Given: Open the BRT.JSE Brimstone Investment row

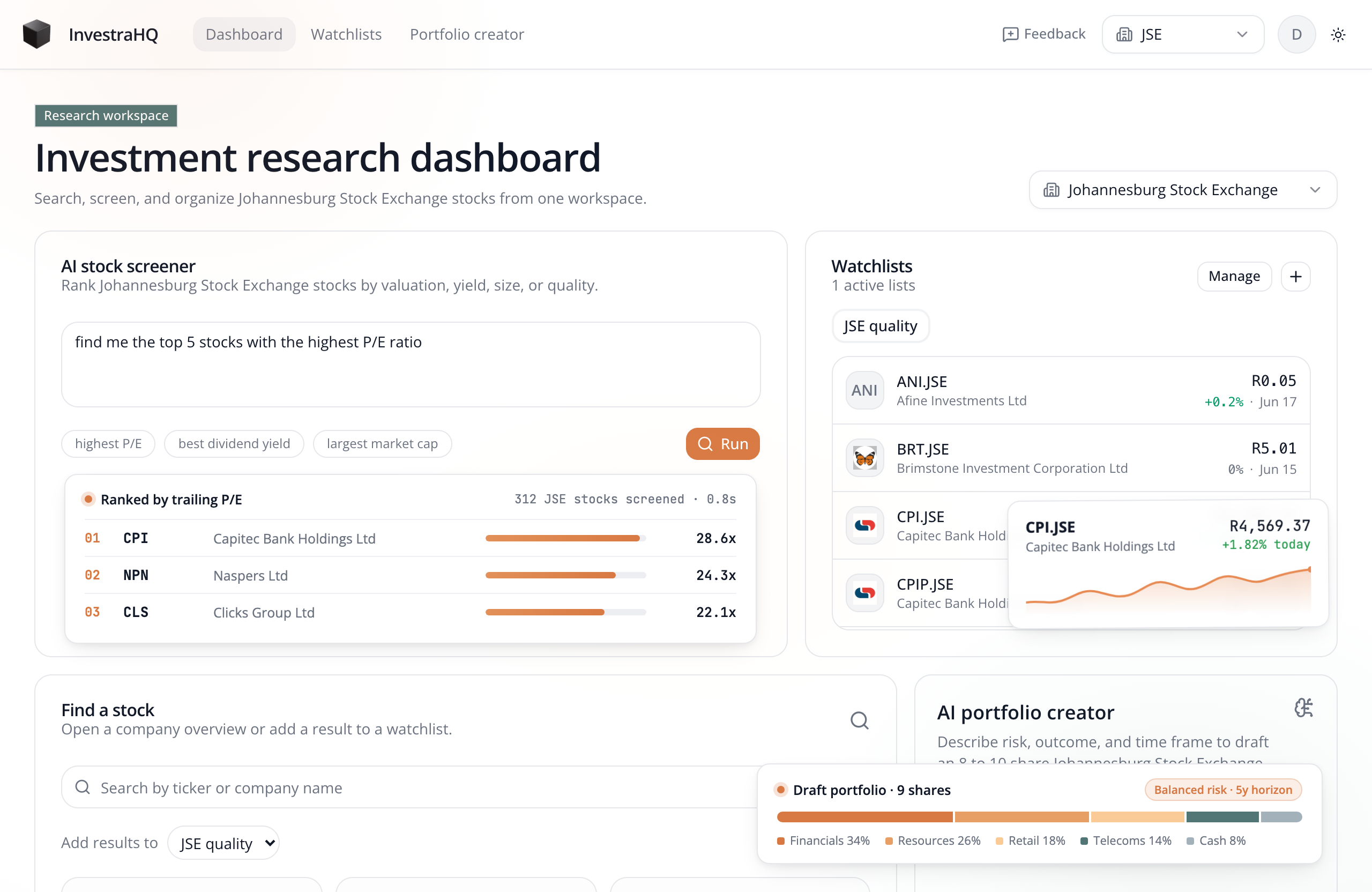Looking at the screenshot, I should 1071,458.
